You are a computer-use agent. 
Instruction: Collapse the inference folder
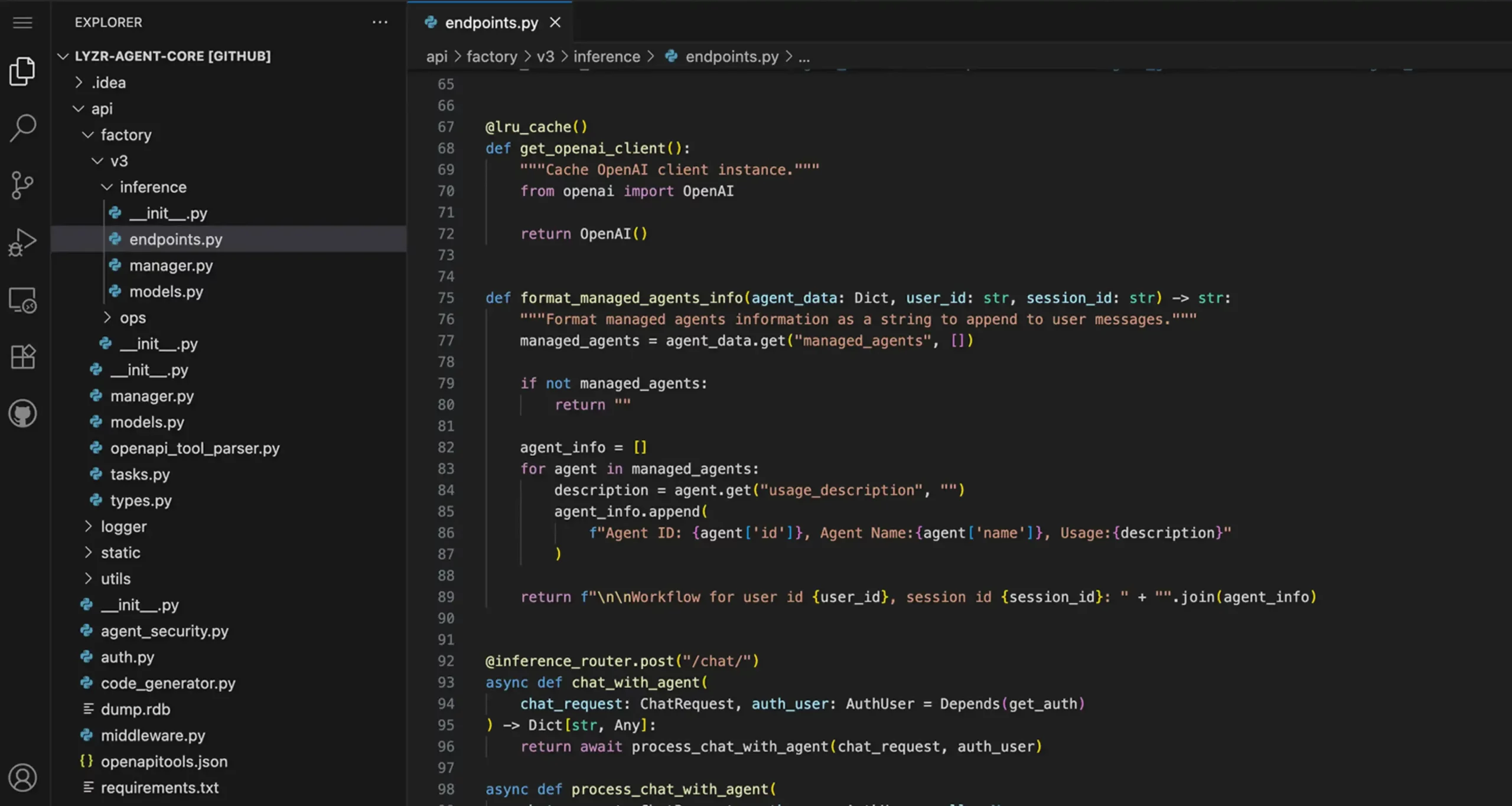[x=152, y=187]
